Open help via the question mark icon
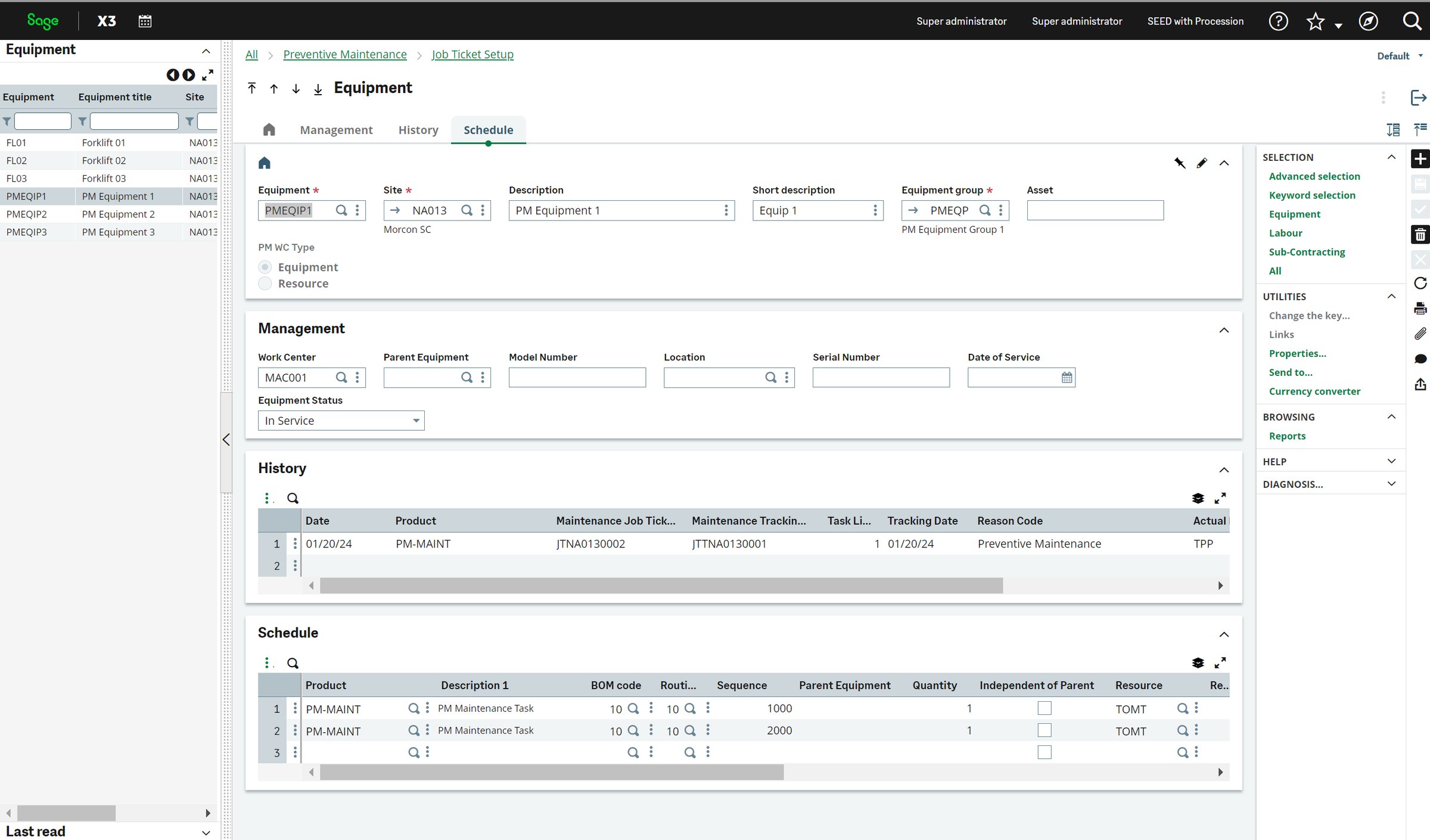The width and height of the screenshot is (1430, 840). pyautogui.click(x=1278, y=21)
